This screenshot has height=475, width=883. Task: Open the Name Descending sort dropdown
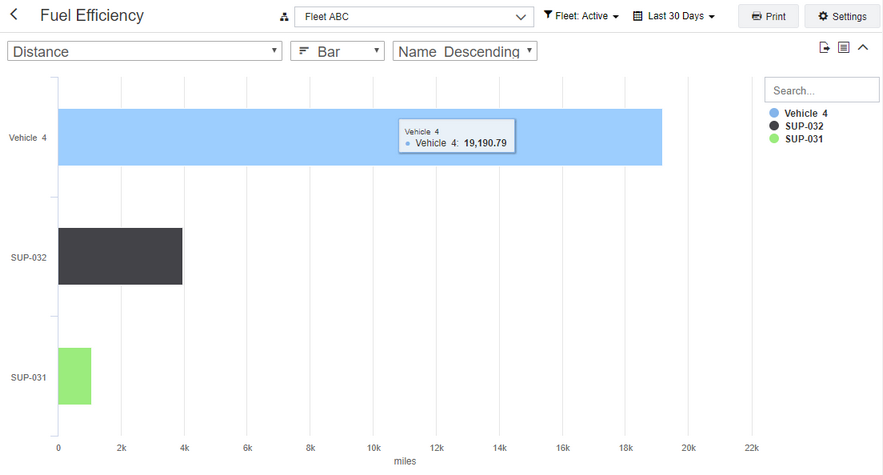click(465, 51)
